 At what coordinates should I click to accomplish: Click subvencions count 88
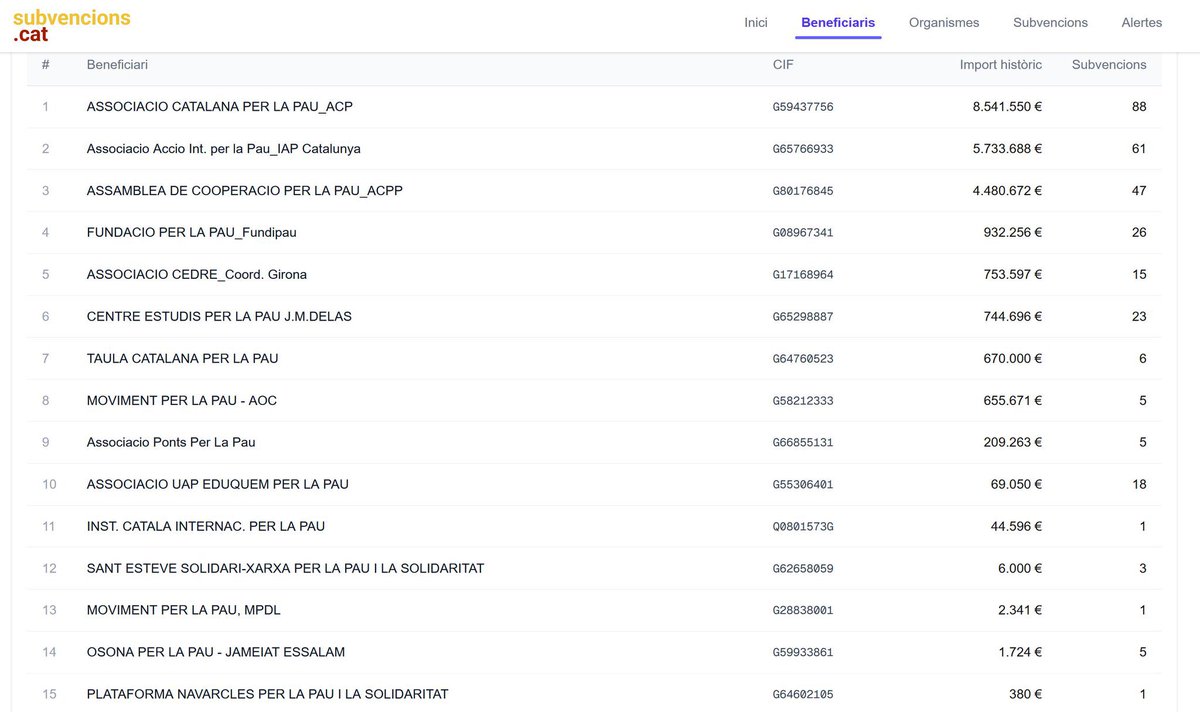coord(1139,106)
